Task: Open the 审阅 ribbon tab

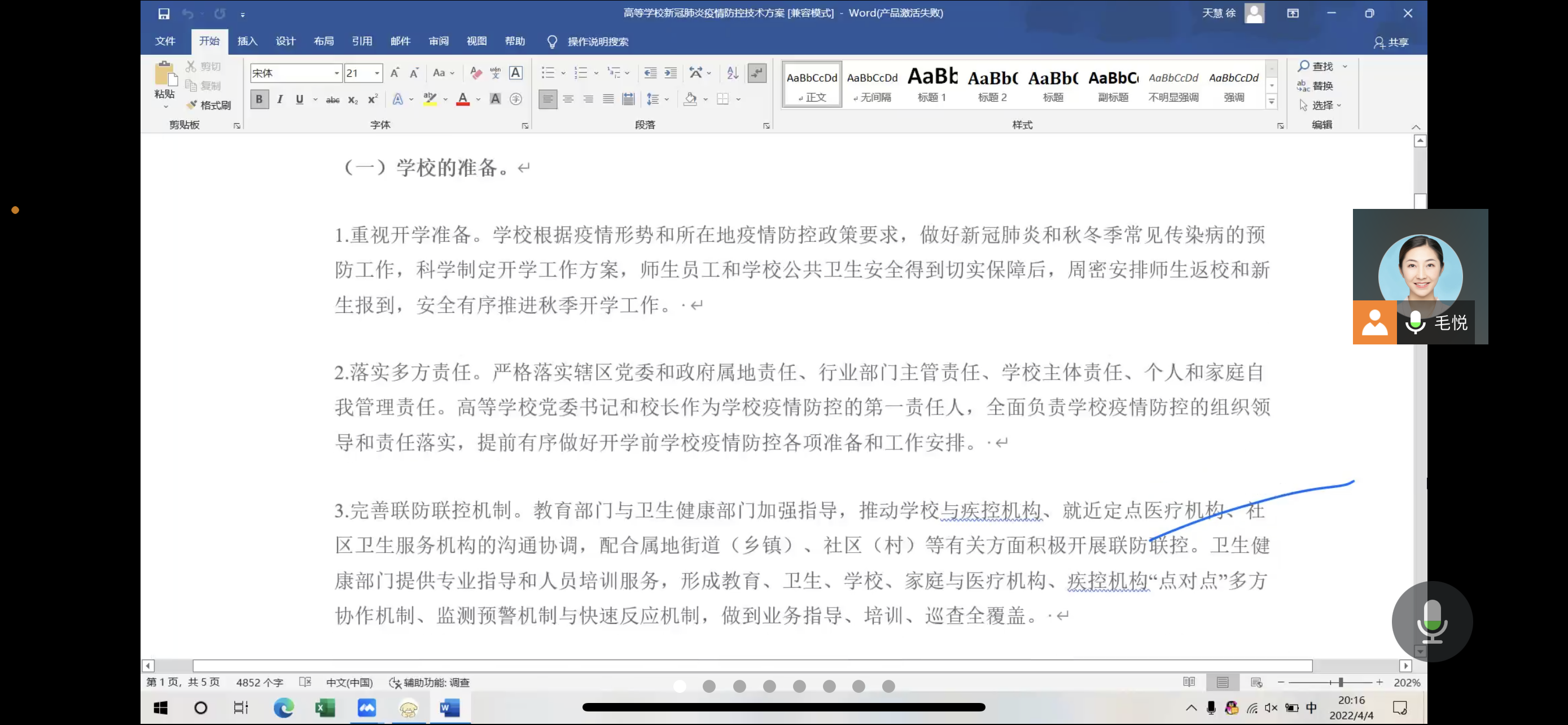Action: click(x=438, y=41)
